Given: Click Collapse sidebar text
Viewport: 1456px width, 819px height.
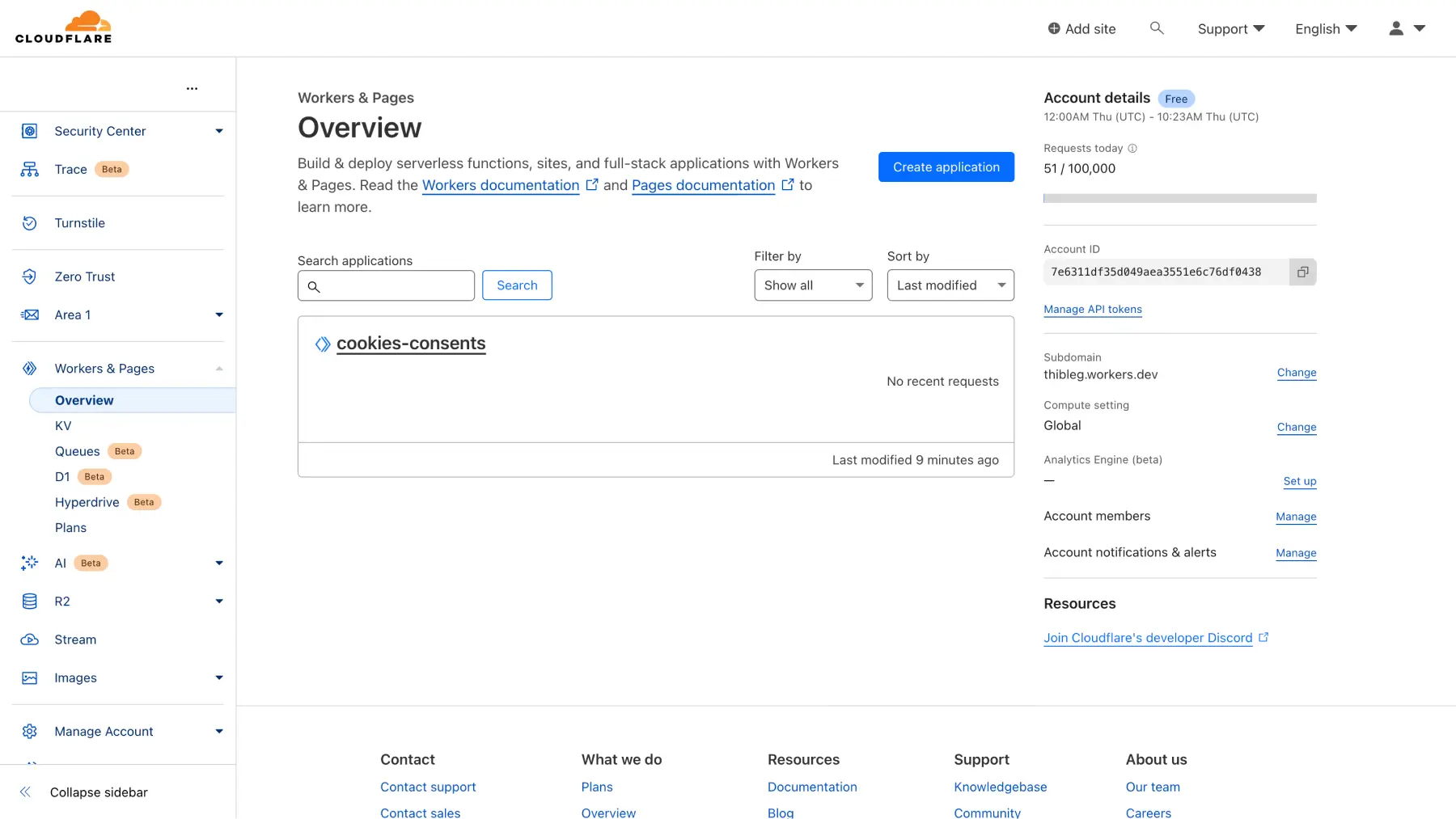Looking at the screenshot, I should click(x=99, y=792).
